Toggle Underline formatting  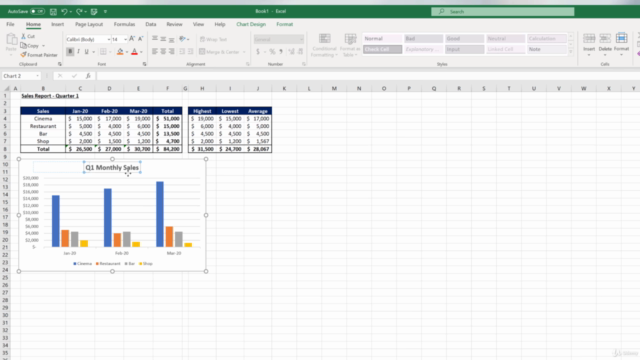87,52
